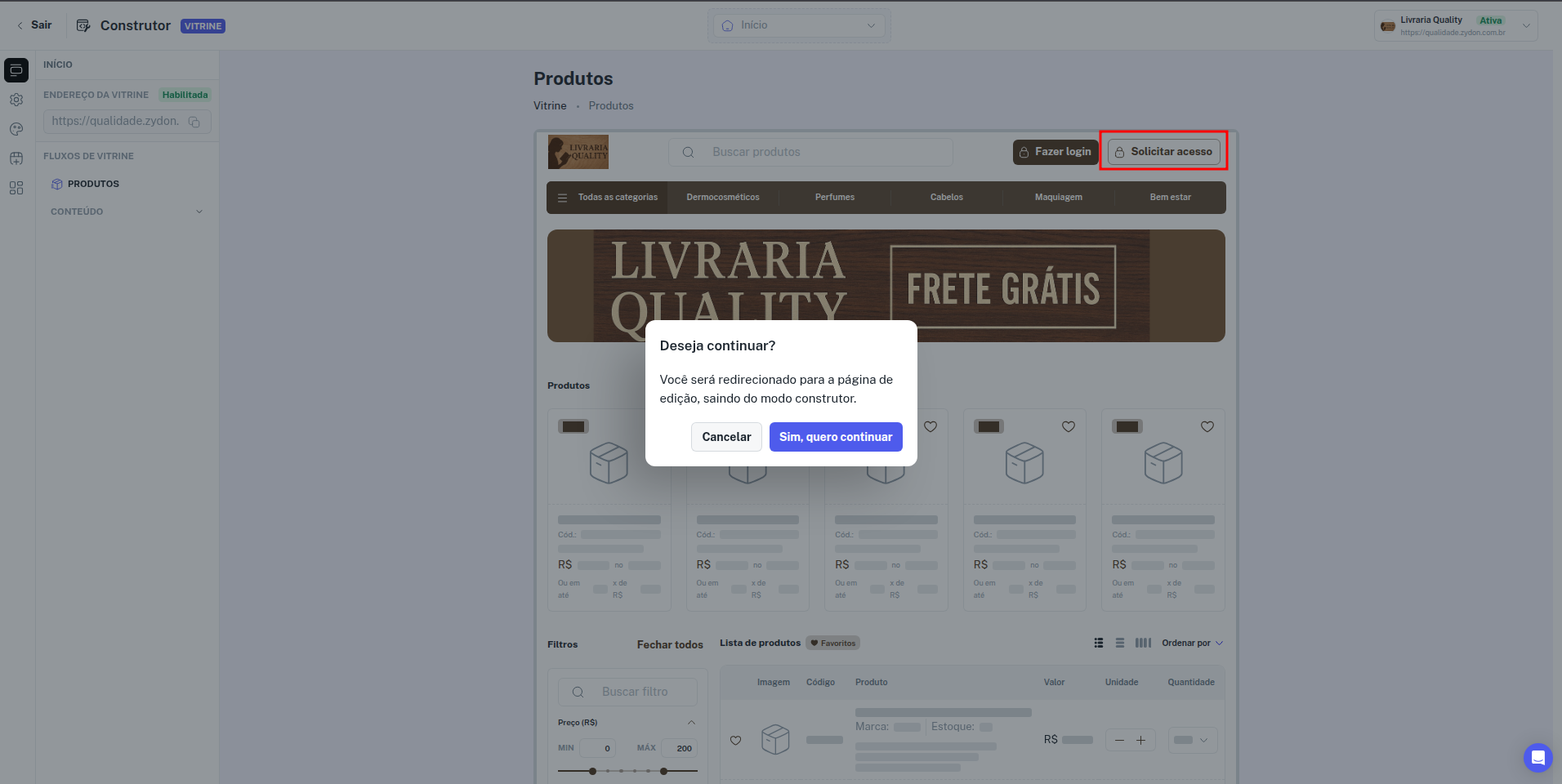The width and height of the screenshot is (1562, 784).
Task: Click the Início sidebar heading
Action: click(x=58, y=65)
